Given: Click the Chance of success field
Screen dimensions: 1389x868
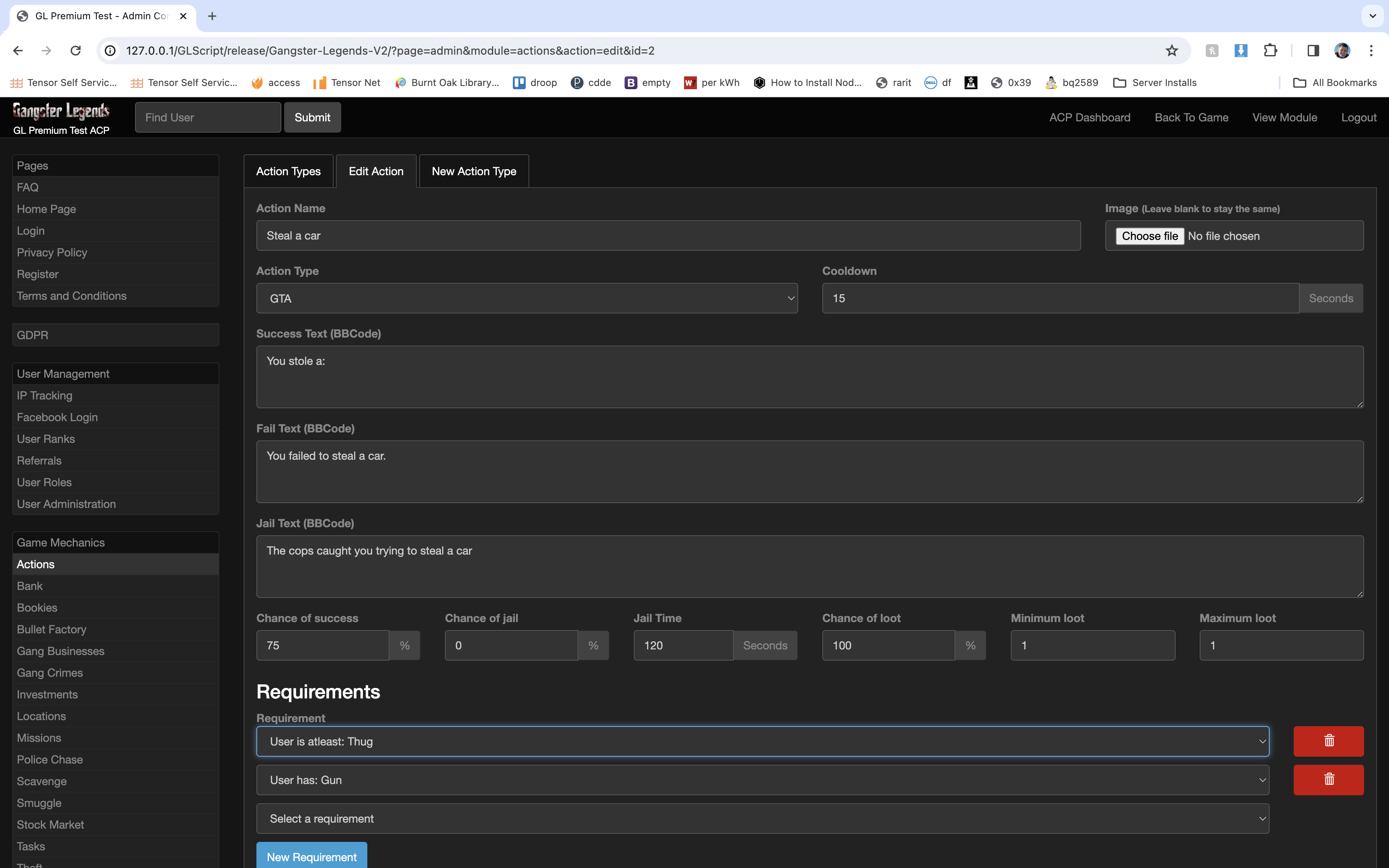Looking at the screenshot, I should click(x=323, y=645).
